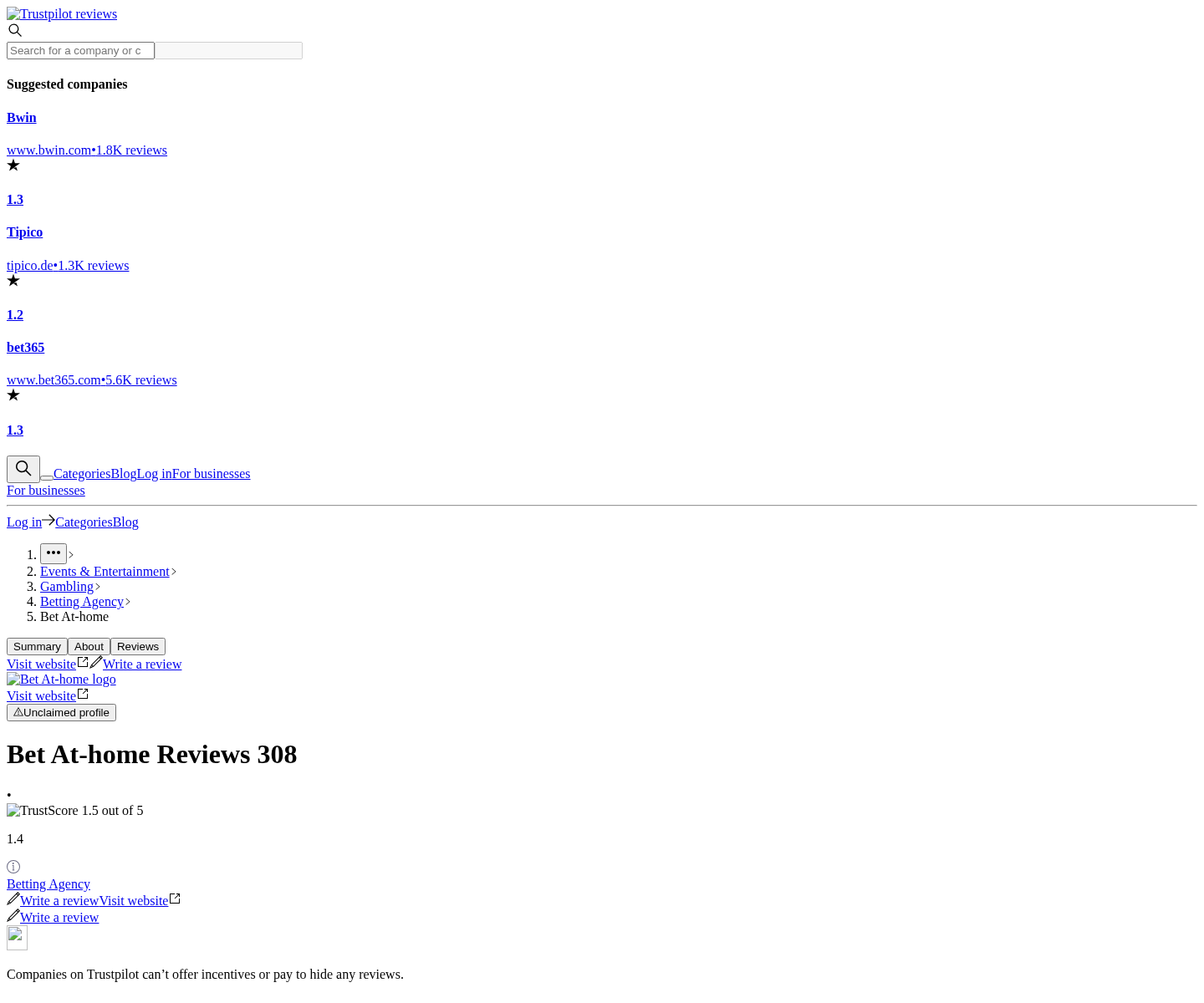Viewport: 1204px width, 1003px height.
Task: Go to the Gambling breadcrumb
Action: pos(67,587)
